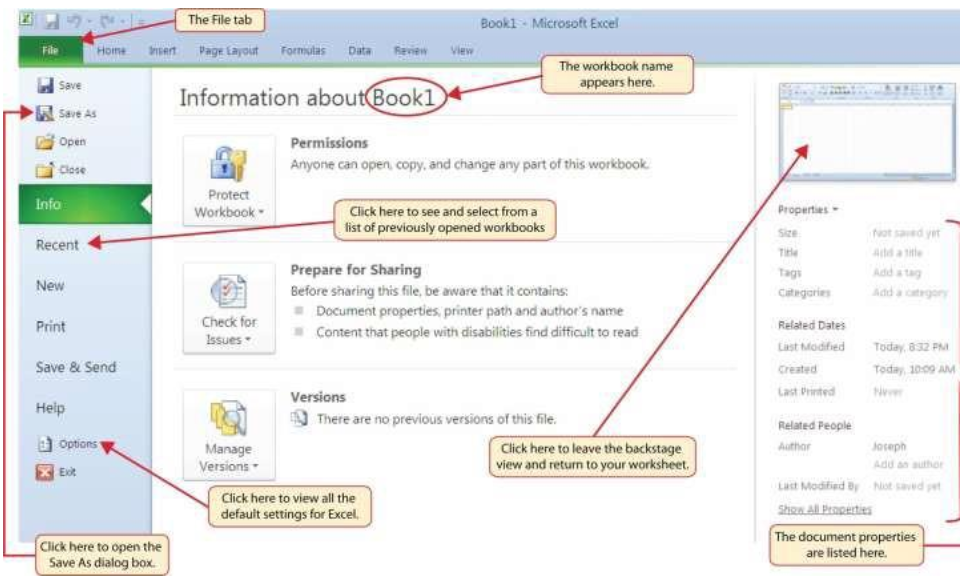Click the Size value 'Not saved yet'

click(906, 233)
